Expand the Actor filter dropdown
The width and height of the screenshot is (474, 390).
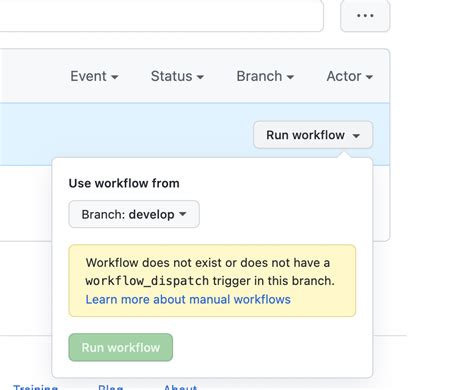click(x=349, y=76)
